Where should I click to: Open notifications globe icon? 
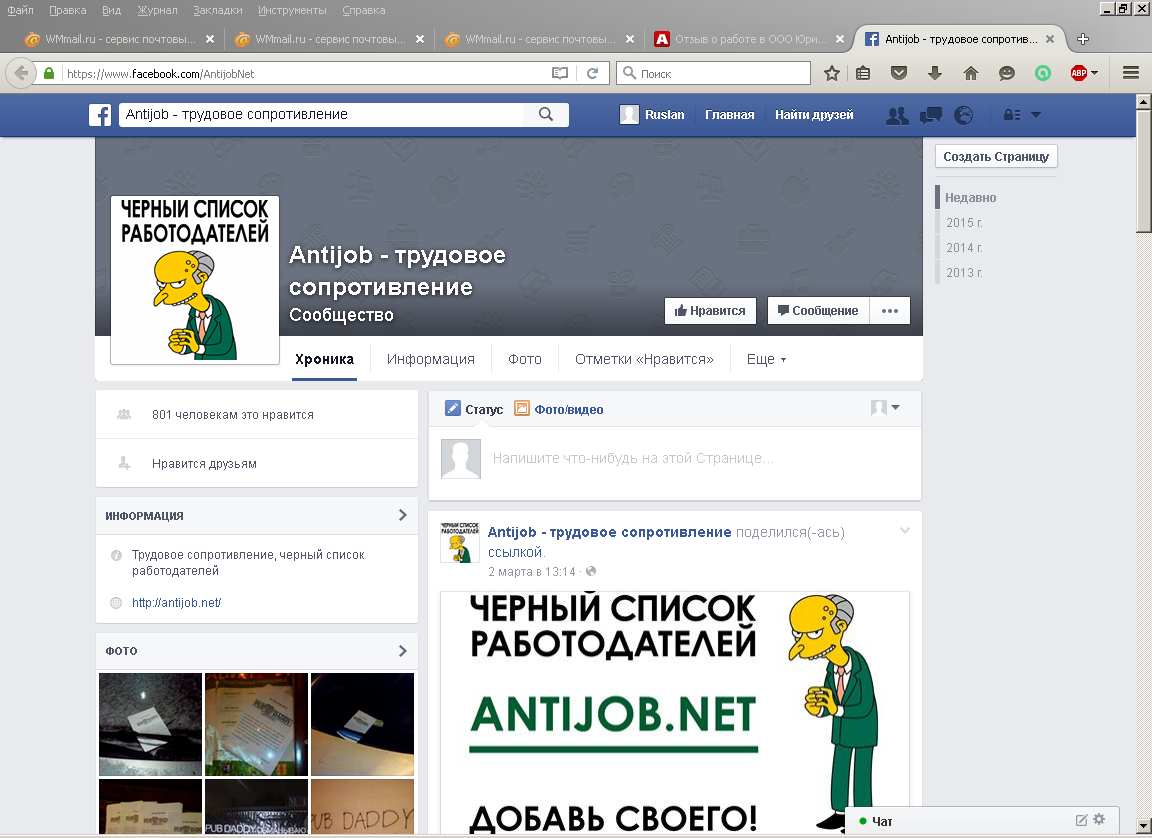pyautogui.click(x=963, y=115)
